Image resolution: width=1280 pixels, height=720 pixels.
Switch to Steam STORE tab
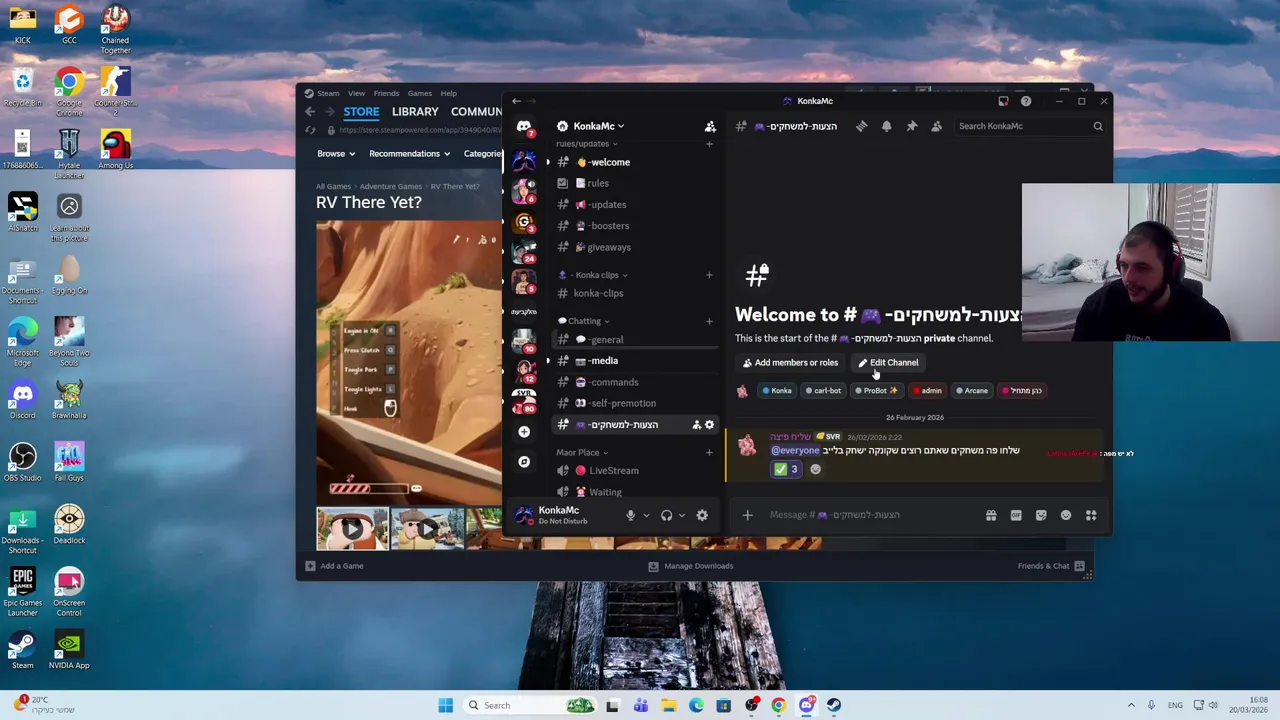361,112
